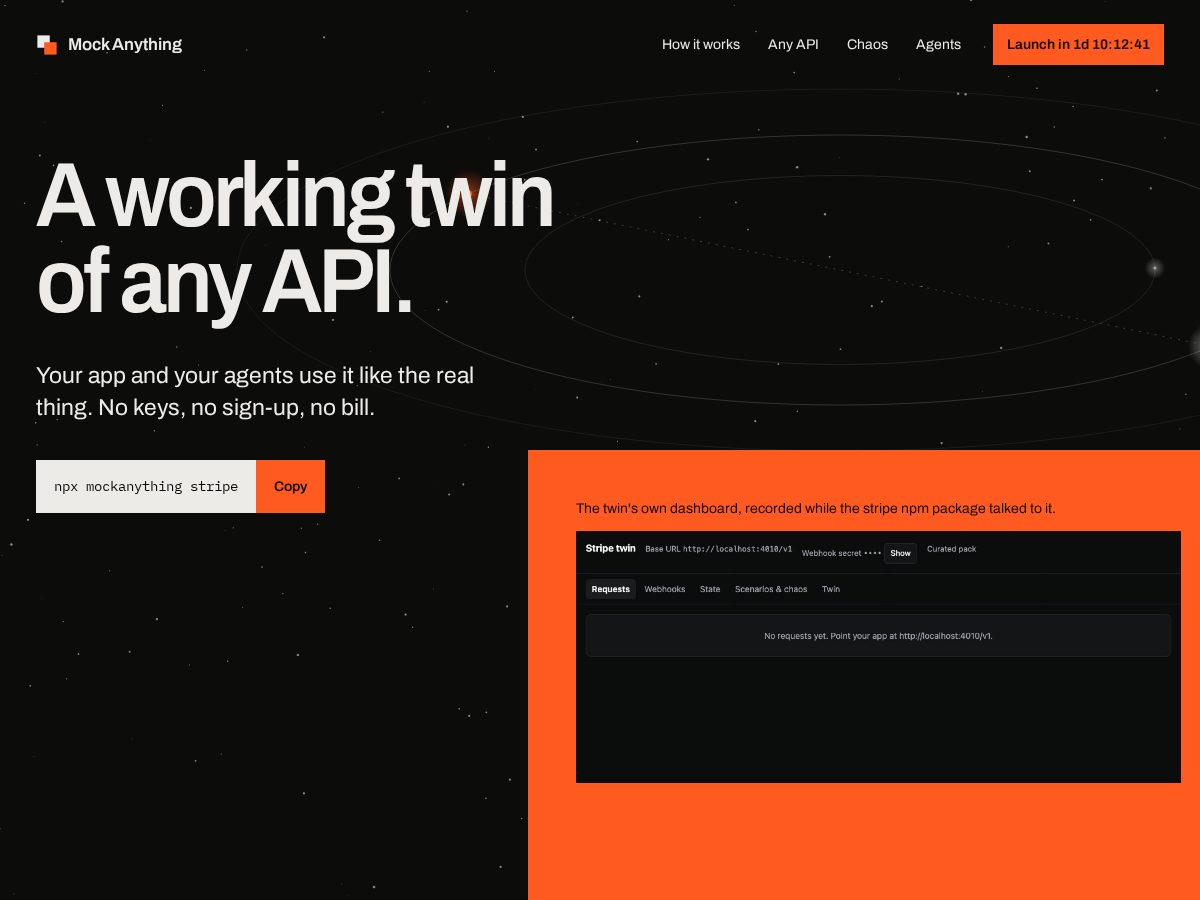Open the Any API nav link
This screenshot has width=1200, height=900.
[793, 44]
